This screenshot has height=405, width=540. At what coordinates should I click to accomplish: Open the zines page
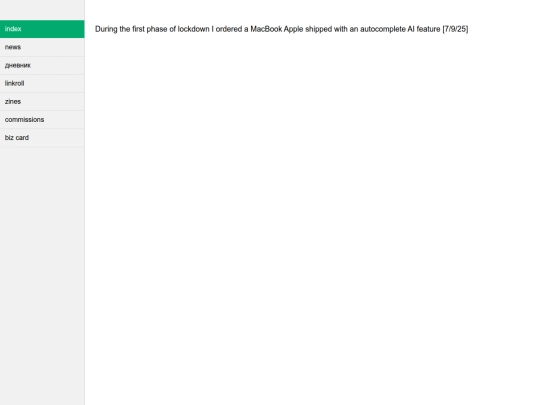(x=42, y=102)
